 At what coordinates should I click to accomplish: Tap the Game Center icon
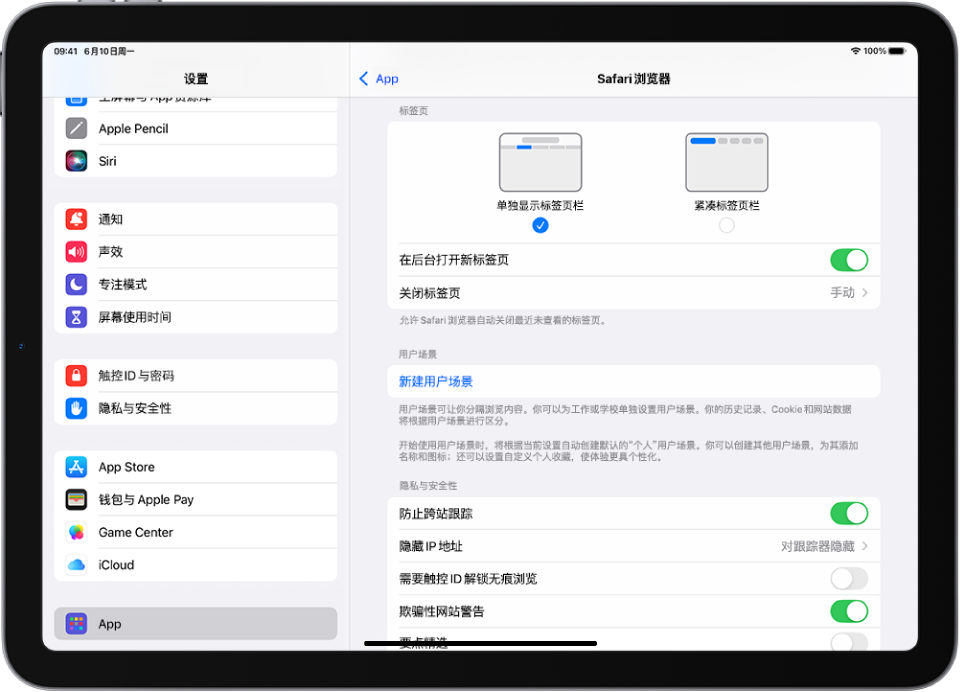[x=76, y=533]
